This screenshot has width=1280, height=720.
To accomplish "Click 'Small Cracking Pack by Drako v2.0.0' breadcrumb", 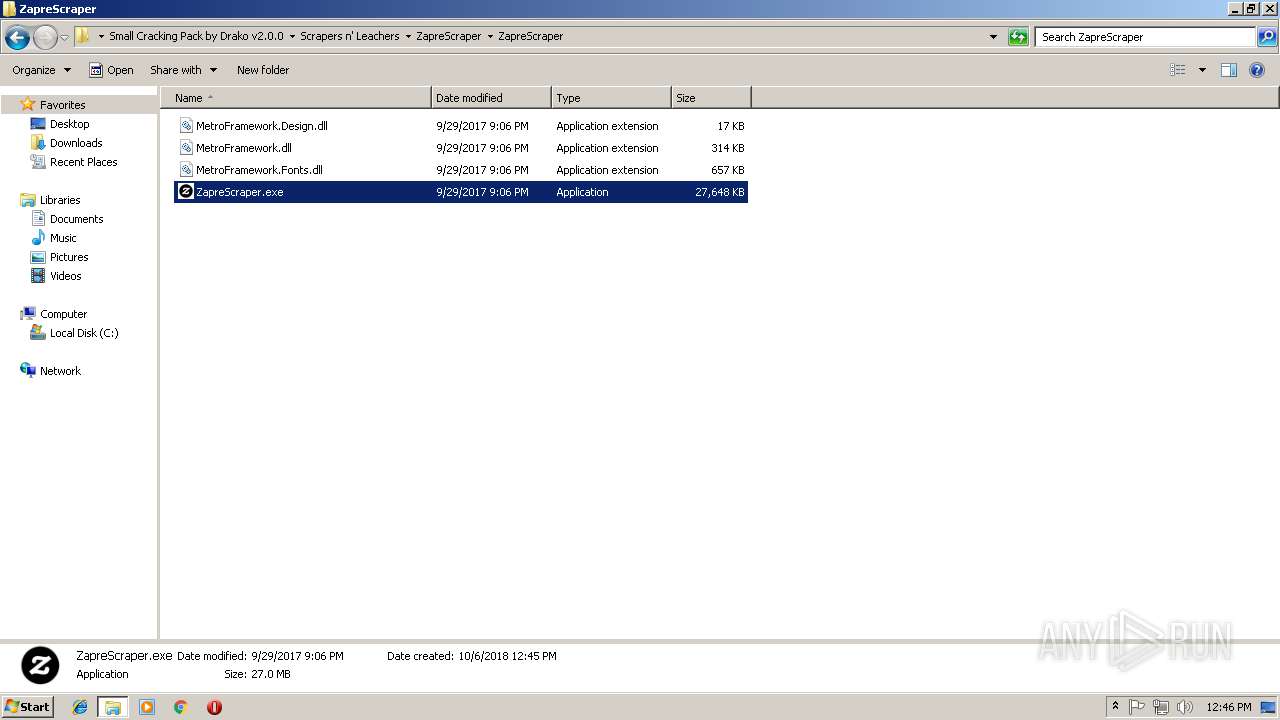I will coord(196,36).
